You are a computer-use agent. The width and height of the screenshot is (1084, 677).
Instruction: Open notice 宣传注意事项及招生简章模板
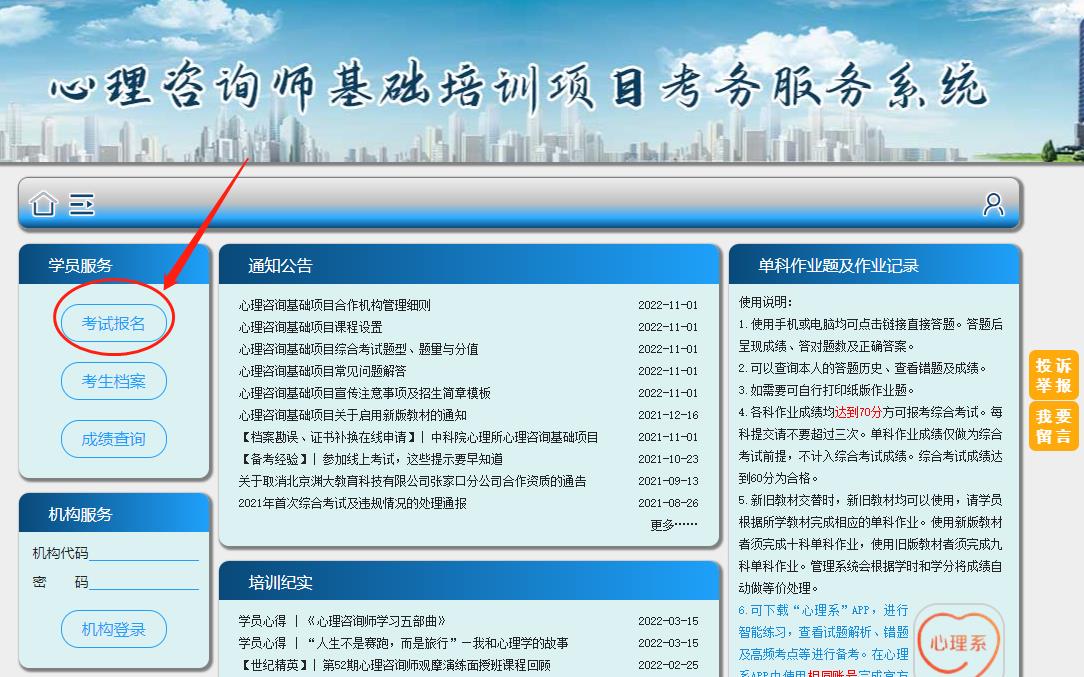364,393
